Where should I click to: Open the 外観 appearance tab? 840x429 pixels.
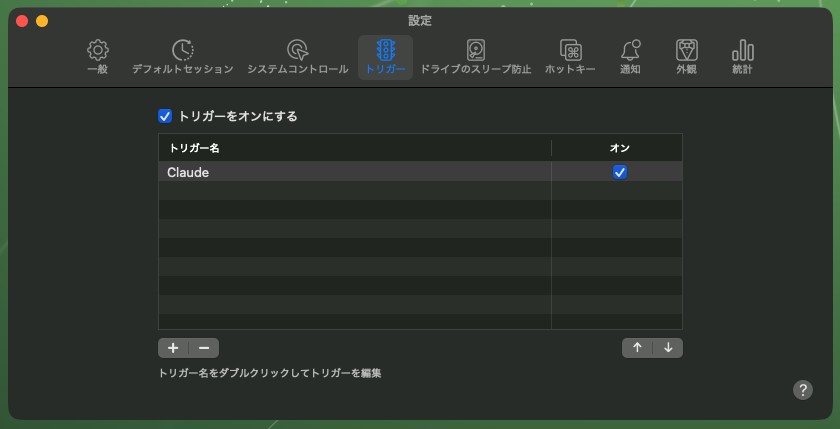(x=686, y=57)
